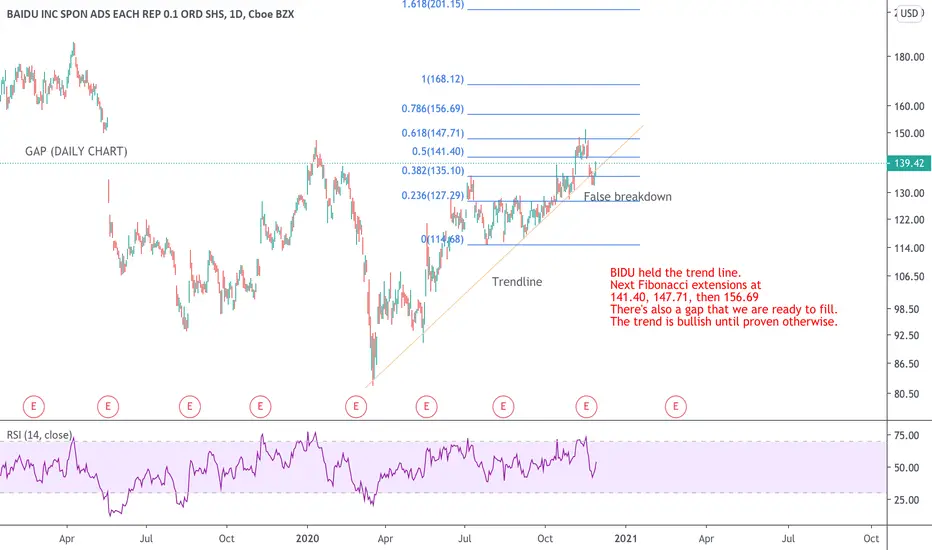
Task: Click the earnings E marker between 2020 and Apr 2020
Action: pos(356,407)
